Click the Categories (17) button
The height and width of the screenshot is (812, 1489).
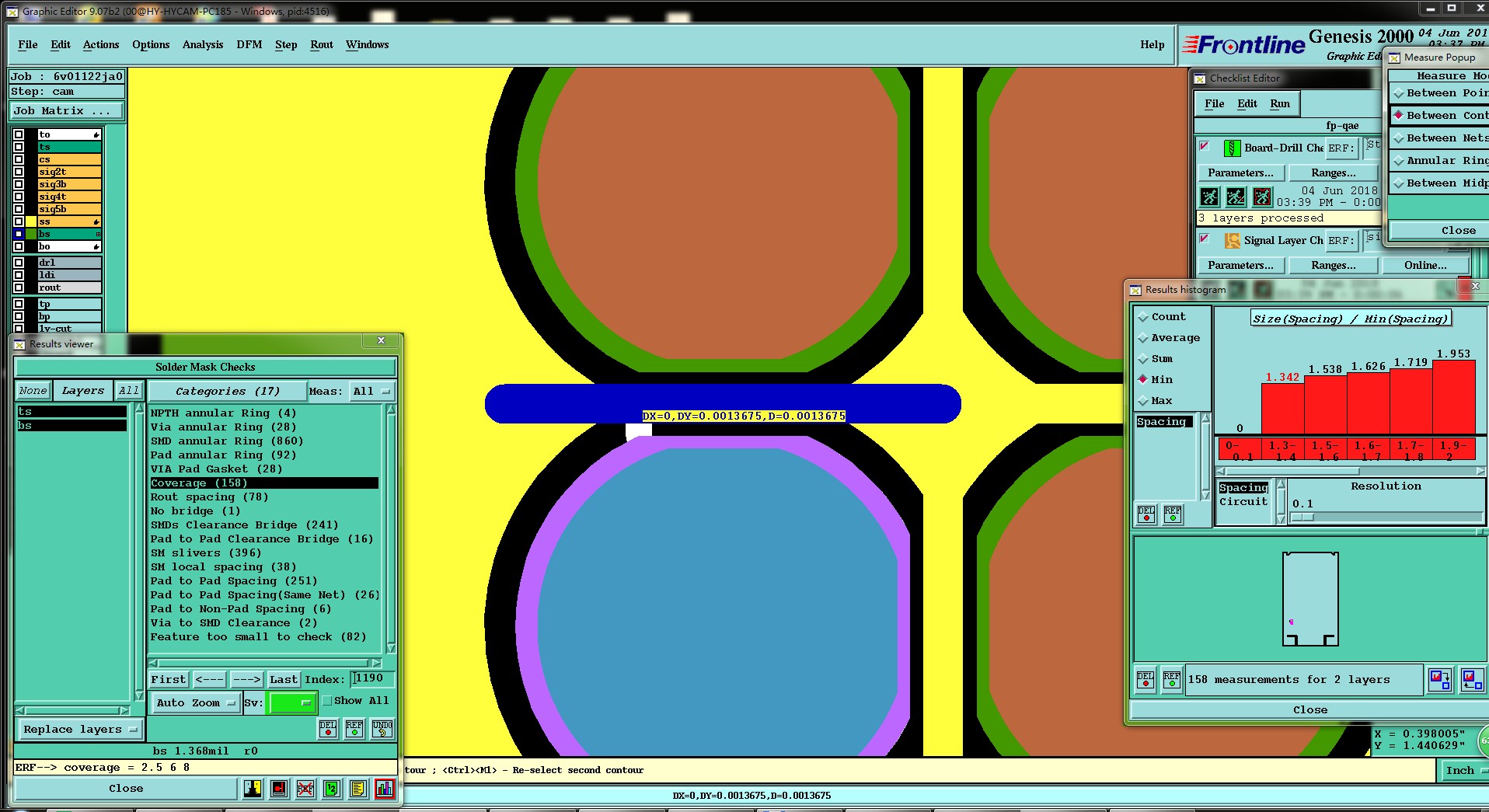tap(227, 391)
